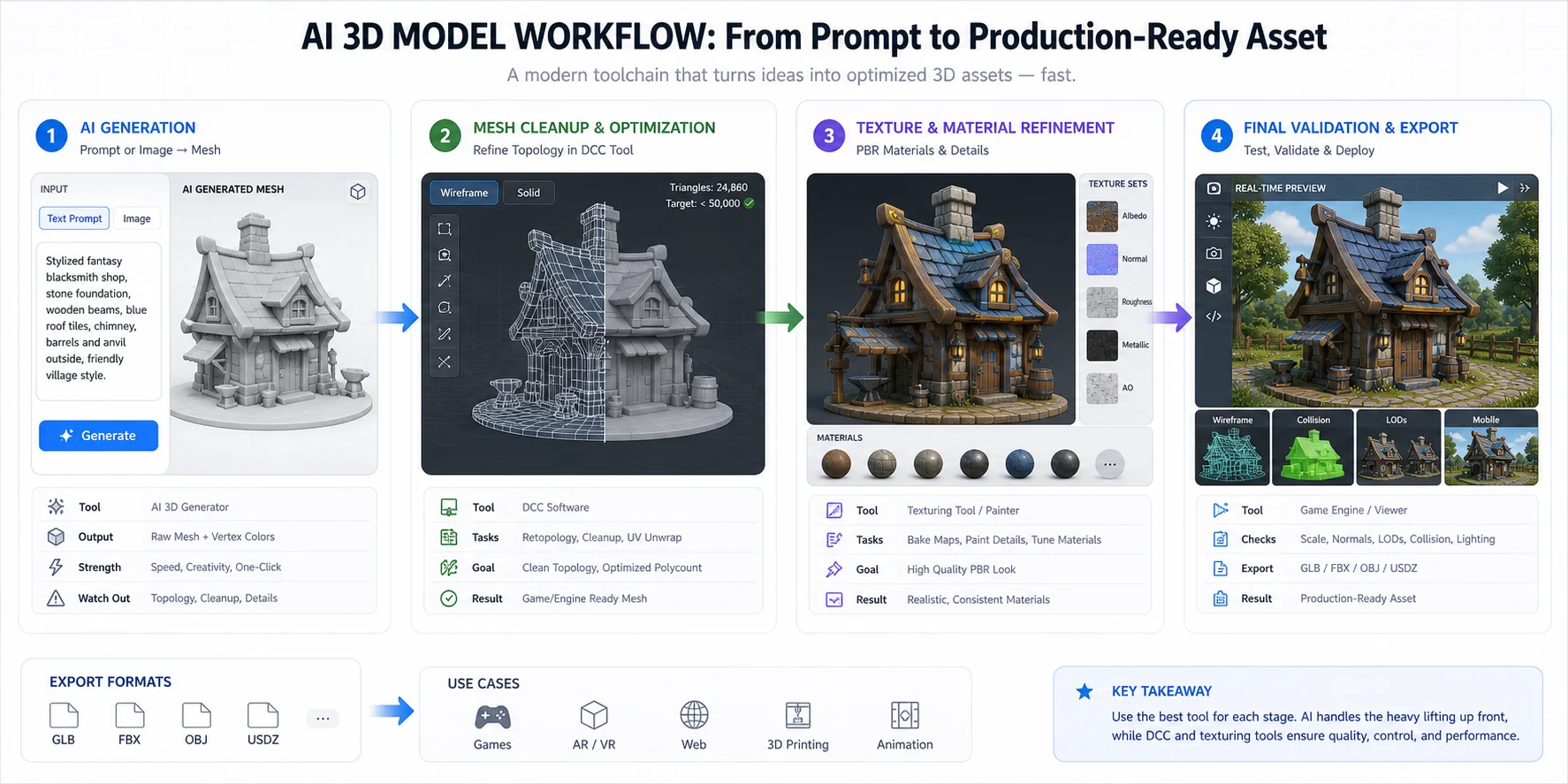1568x784 pixels.
Task: Click 'Scale, Normals, LODs, Collision, Lighting' text
Action: coord(1397,539)
